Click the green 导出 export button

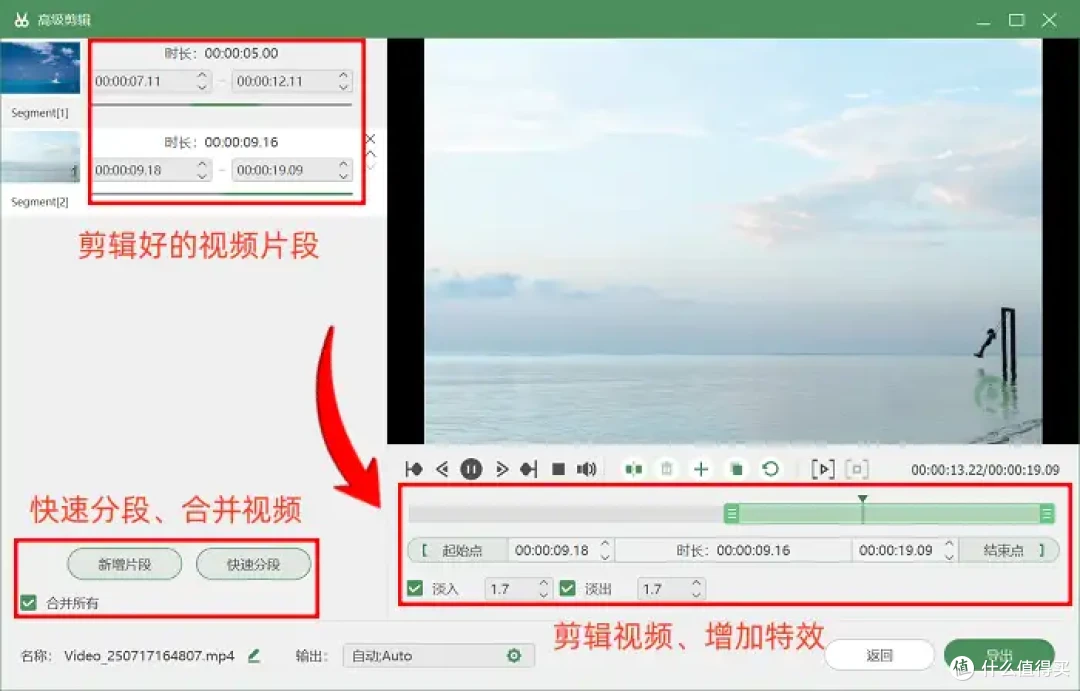(999, 654)
